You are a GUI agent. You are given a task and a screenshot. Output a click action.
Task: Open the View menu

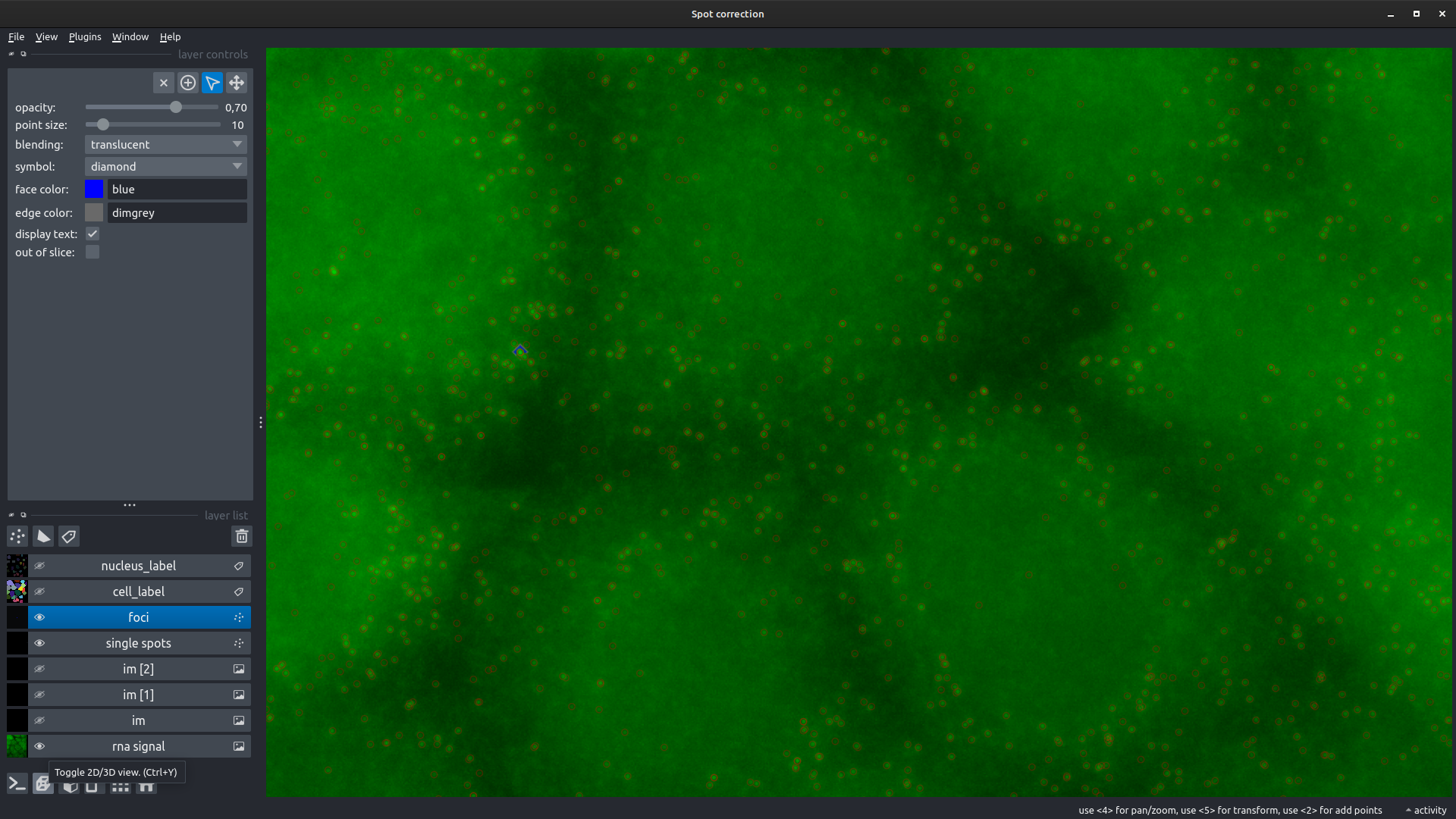(46, 36)
